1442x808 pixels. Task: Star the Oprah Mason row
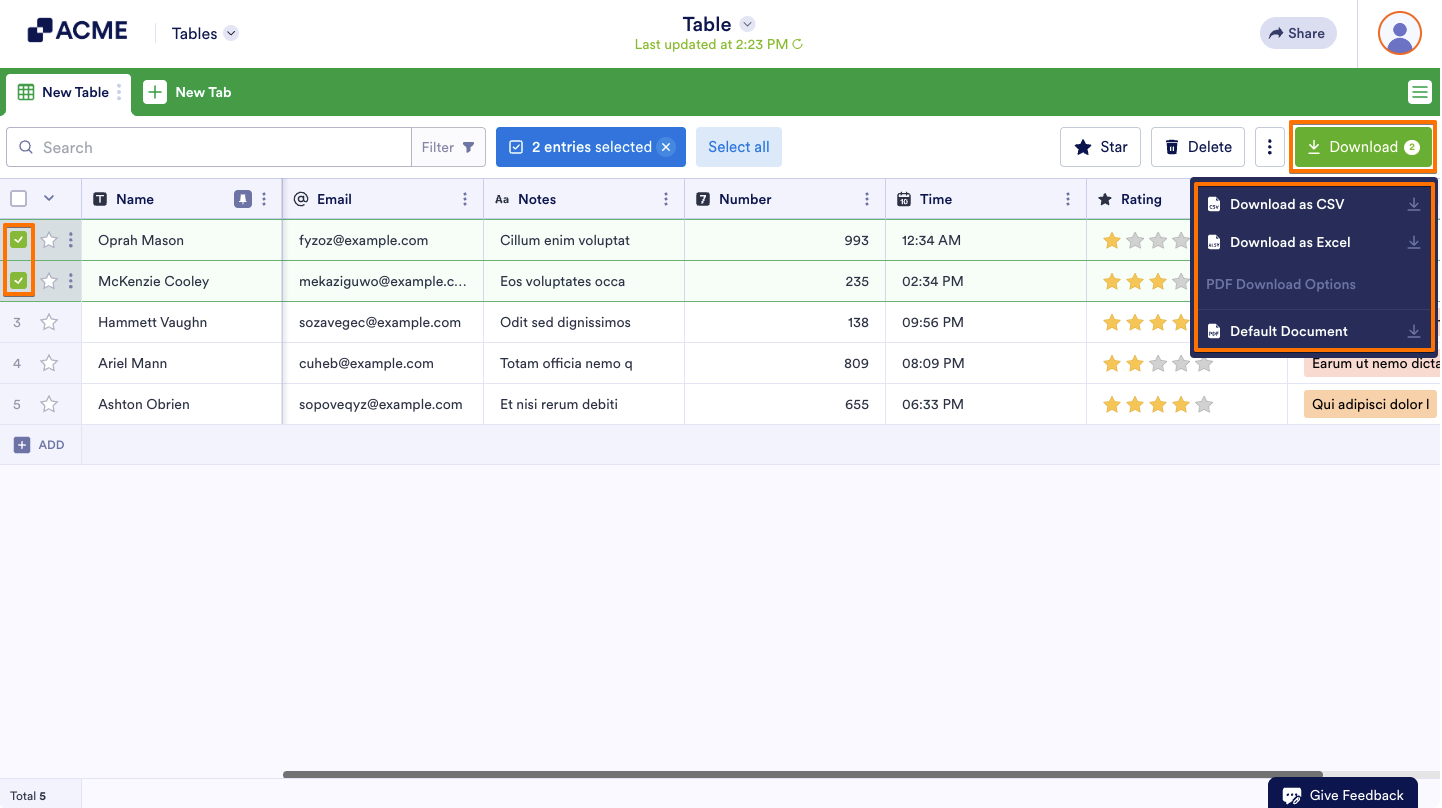click(49, 240)
